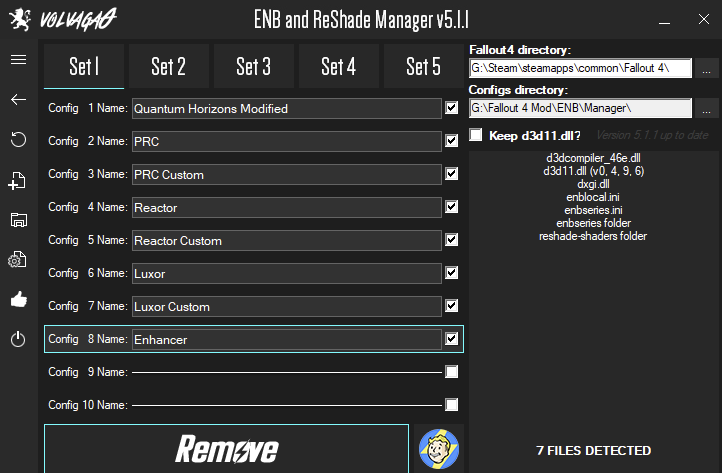Image resolution: width=722 pixels, height=473 pixels.
Task: Check the Config 9 checkbox
Action: point(452,372)
